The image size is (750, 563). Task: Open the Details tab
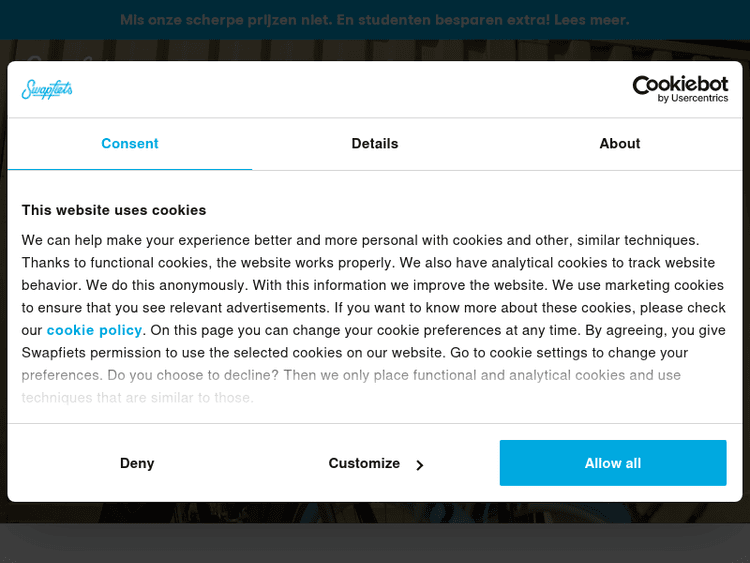(375, 144)
